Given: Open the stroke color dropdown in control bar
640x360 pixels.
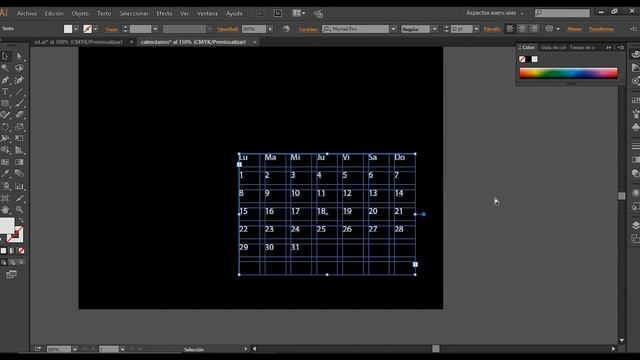Looking at the screenshot, I should [96, 29].
